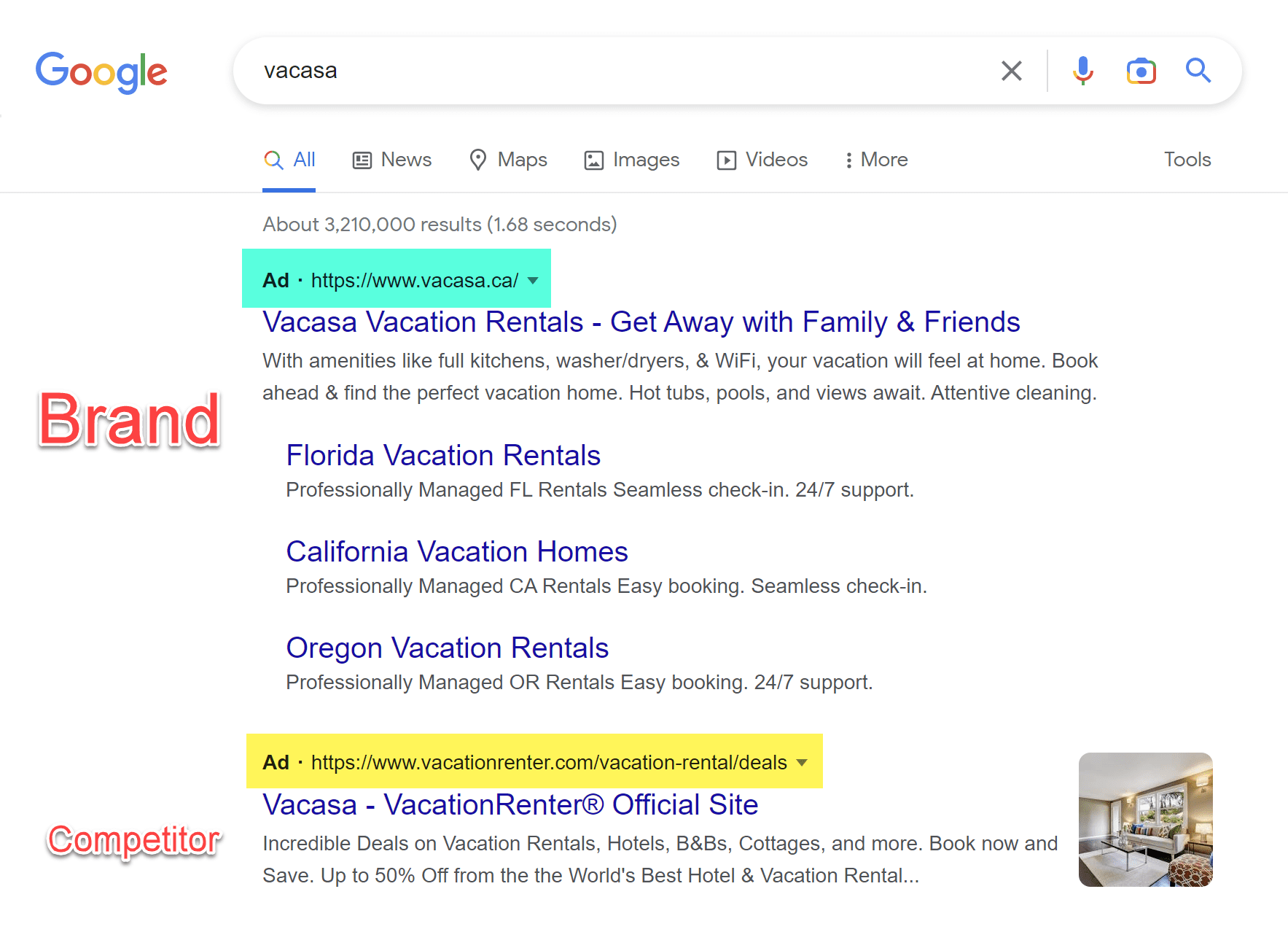Click the About 3,210,000 results text
This screenshot has width=1288, height=932.
[x=440, y=224]
